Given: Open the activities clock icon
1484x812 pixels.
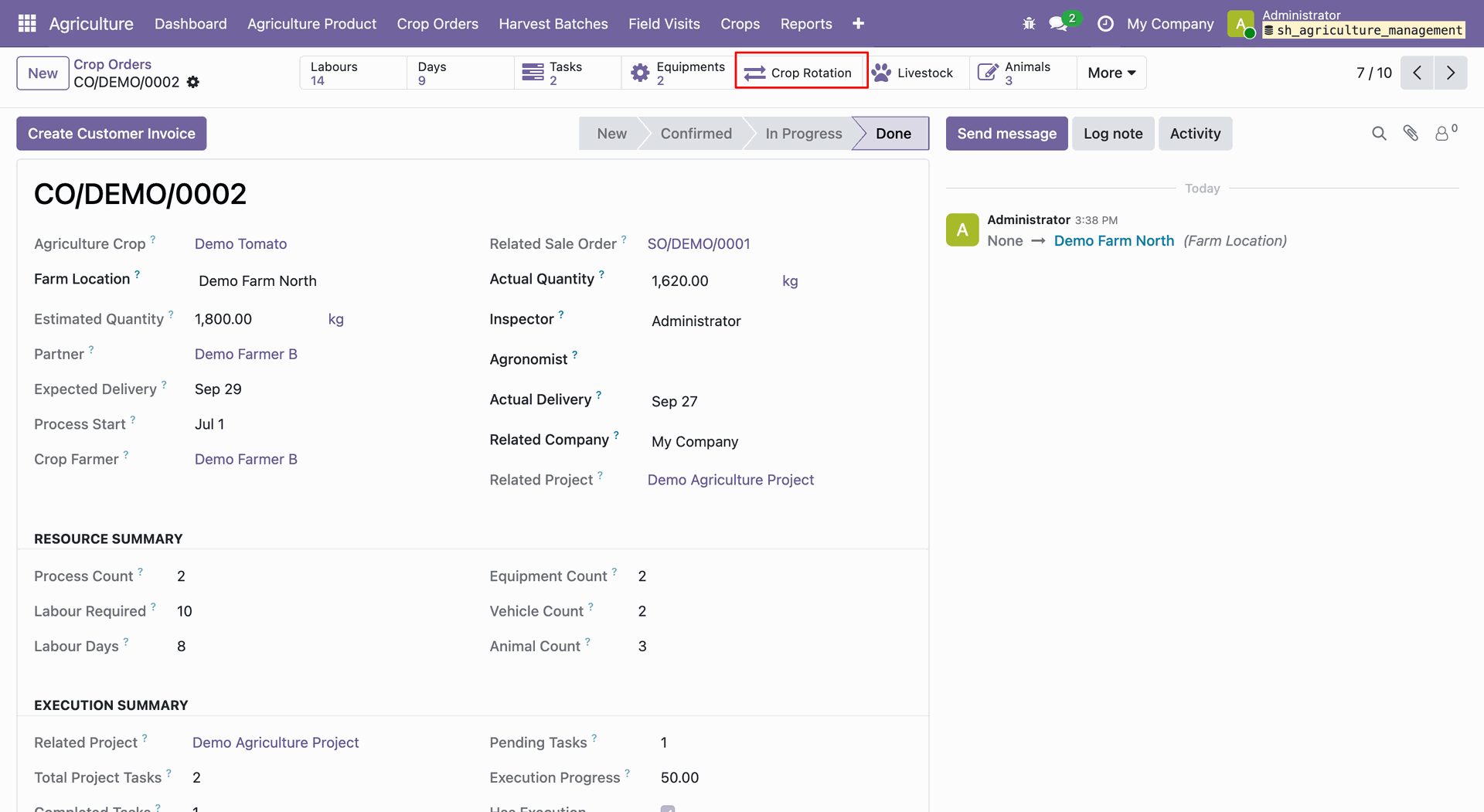Looking at the screenshot, I should [1105, 24].
